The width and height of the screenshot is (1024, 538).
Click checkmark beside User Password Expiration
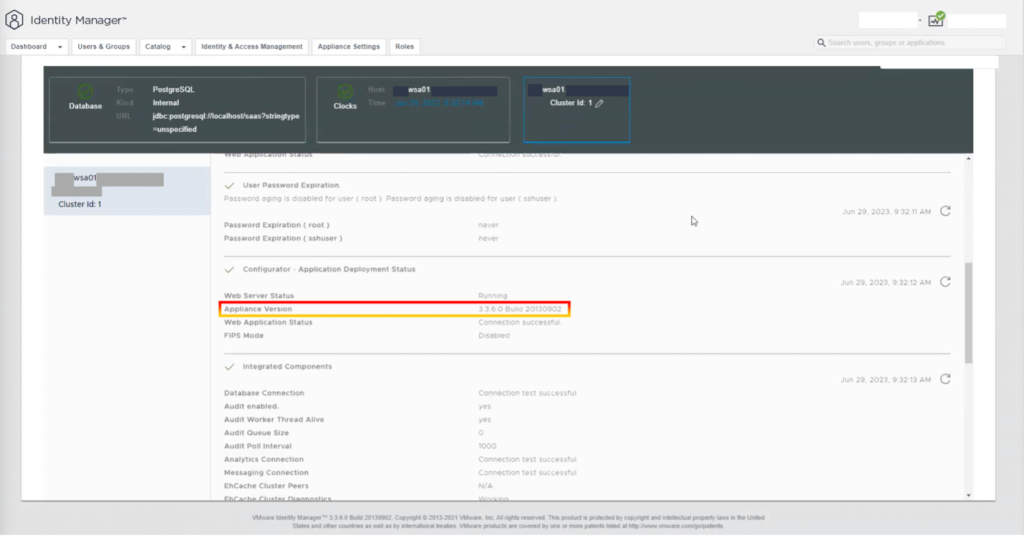229,185
